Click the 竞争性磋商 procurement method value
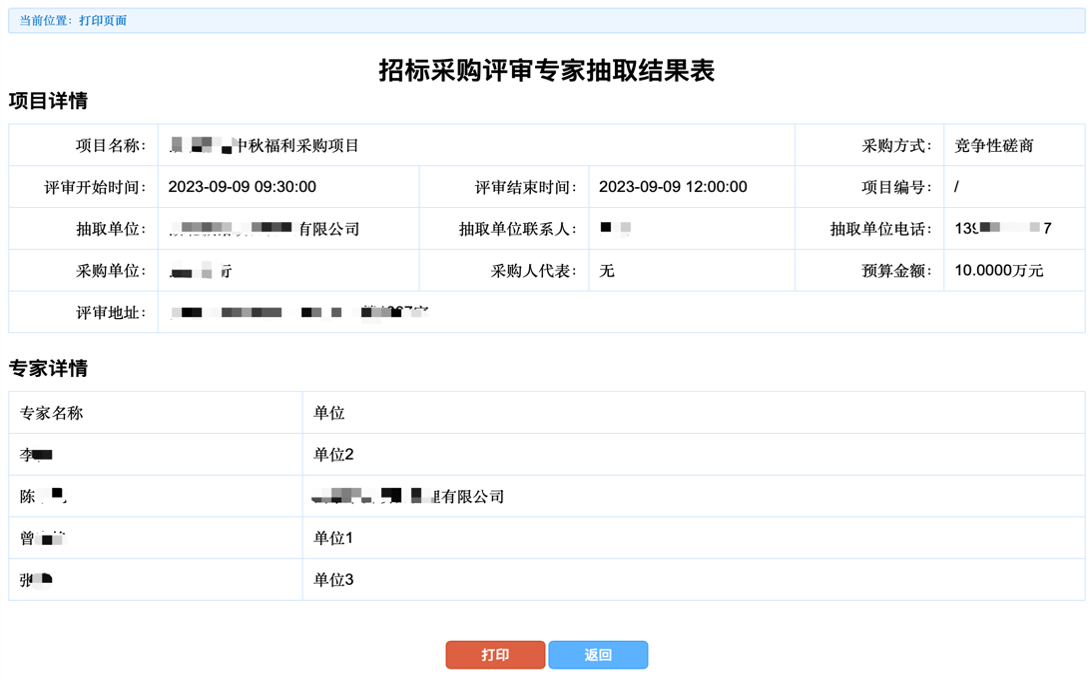Viewport: 1088px width, 676px height. pos(994,146)
